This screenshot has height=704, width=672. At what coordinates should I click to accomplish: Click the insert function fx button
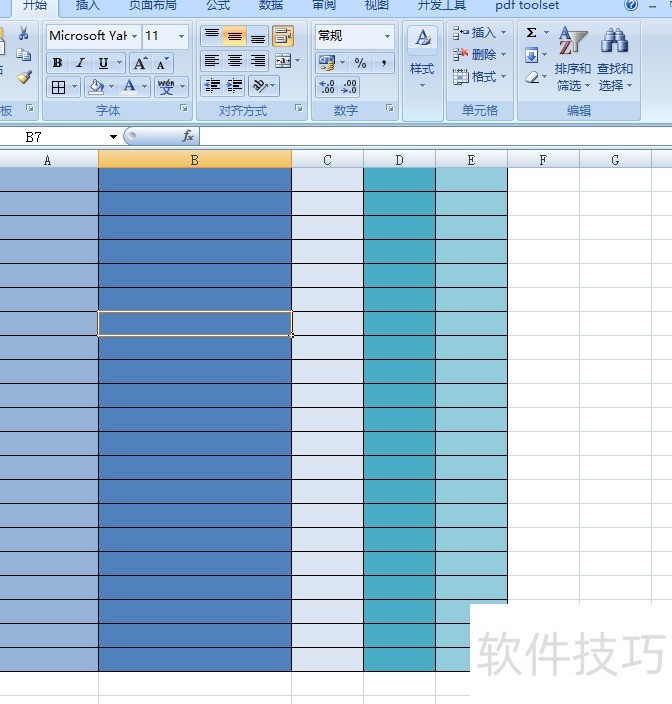tap(188, 136)
